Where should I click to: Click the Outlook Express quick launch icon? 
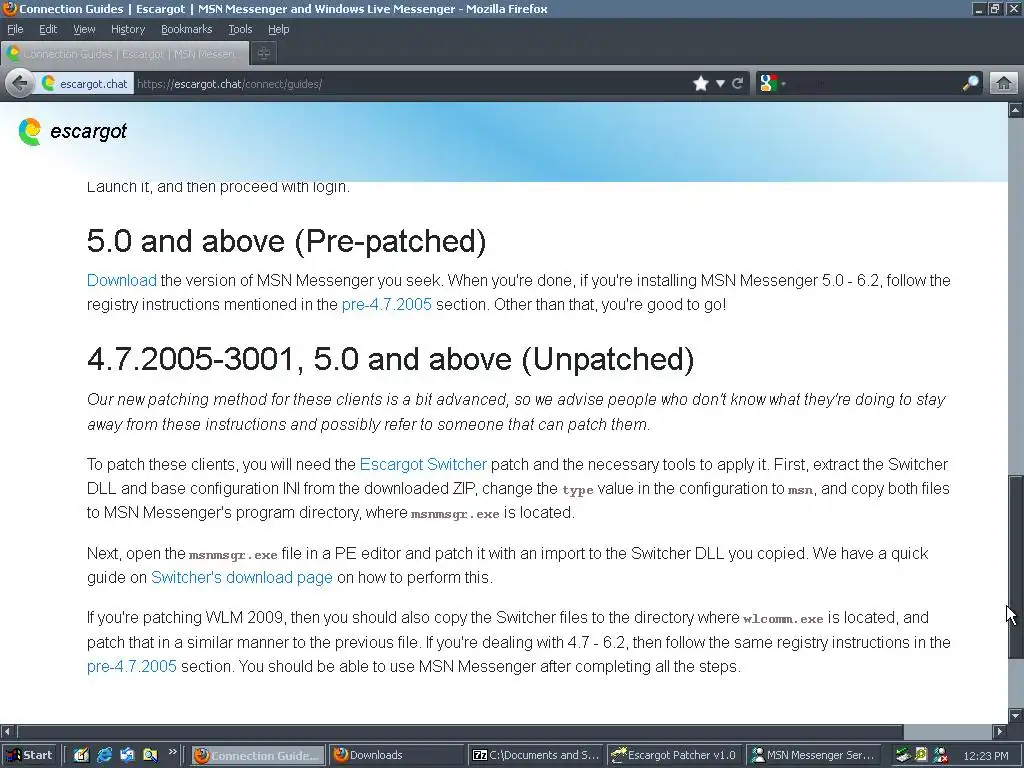coord(127,755)
